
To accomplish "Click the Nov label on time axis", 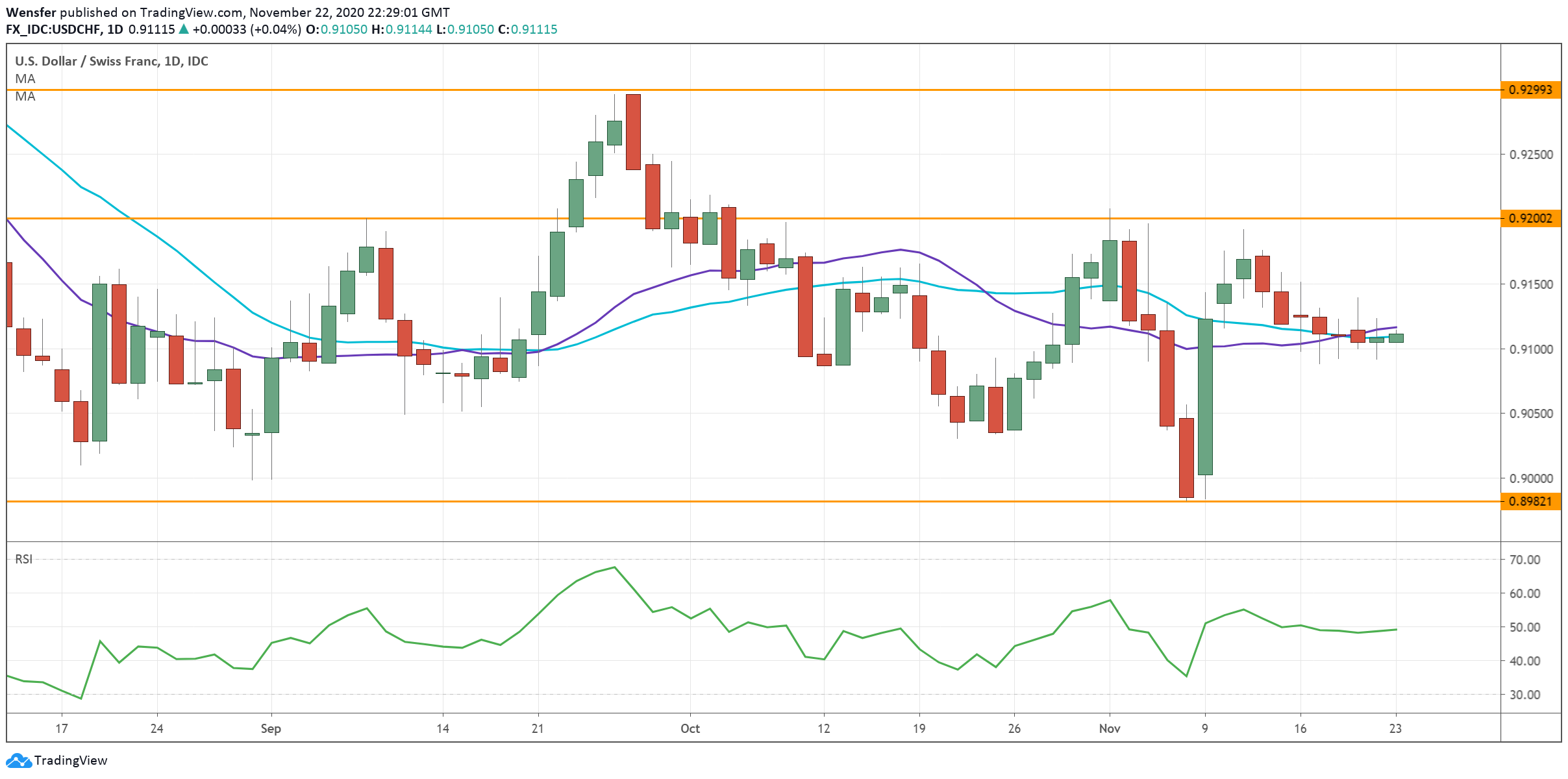I will click(1109, 728).
